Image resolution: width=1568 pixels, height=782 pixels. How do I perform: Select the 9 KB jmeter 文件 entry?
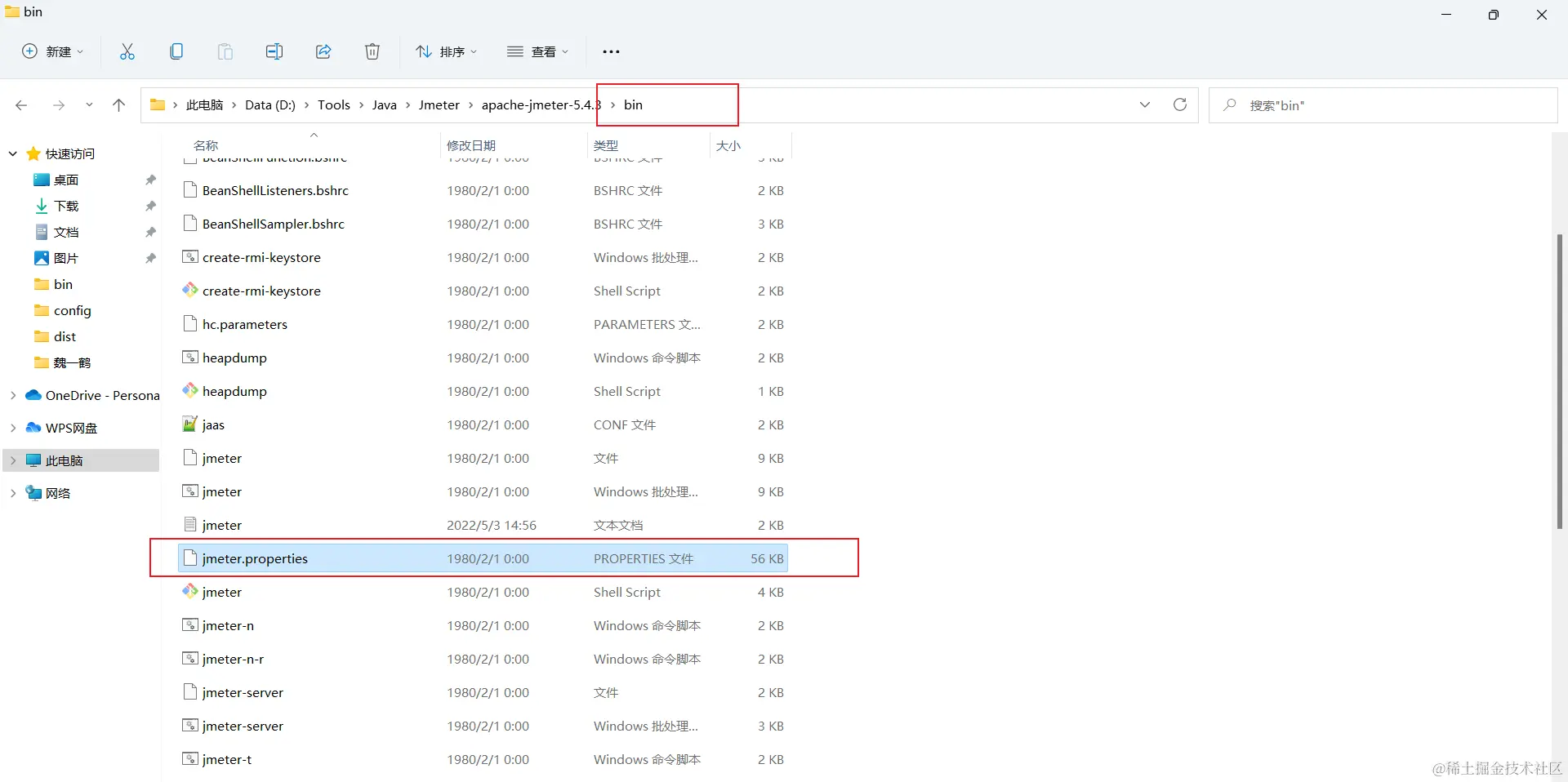(x=483, y=458)
